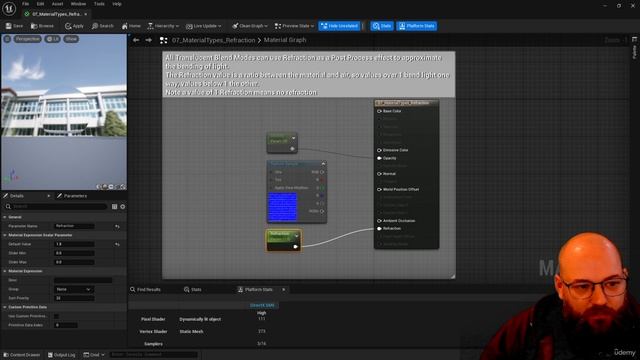Open the Output Log
Image resolution: width=640 pixels, height=360 pixels.
(x=62, y=355)
